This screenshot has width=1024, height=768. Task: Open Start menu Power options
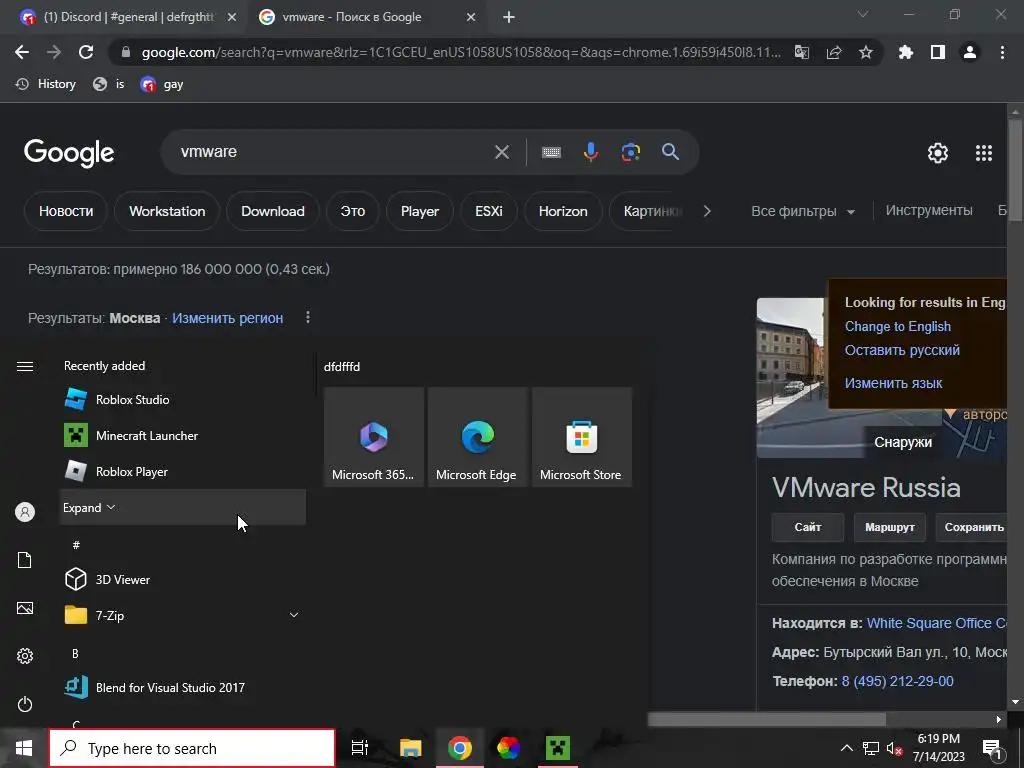click(x=25, y=704)
